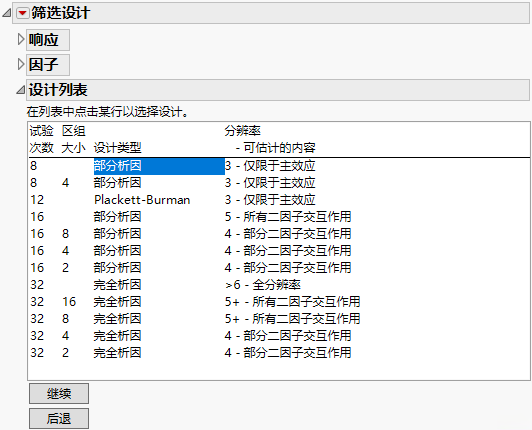This screenshot has width=532, height=430.
Task: Click the 分辨率 column header
Action: [x=242, y=131]
